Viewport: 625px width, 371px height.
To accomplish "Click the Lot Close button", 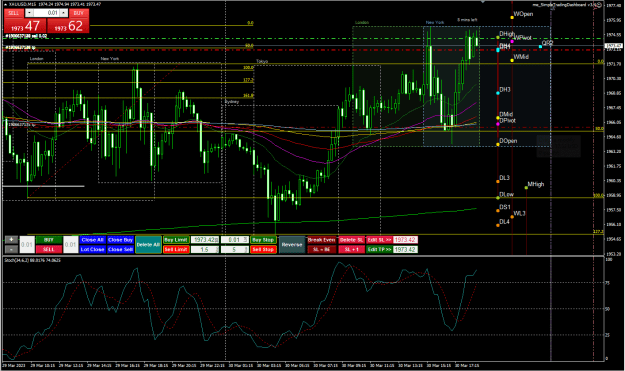I will tap(92, 249).
